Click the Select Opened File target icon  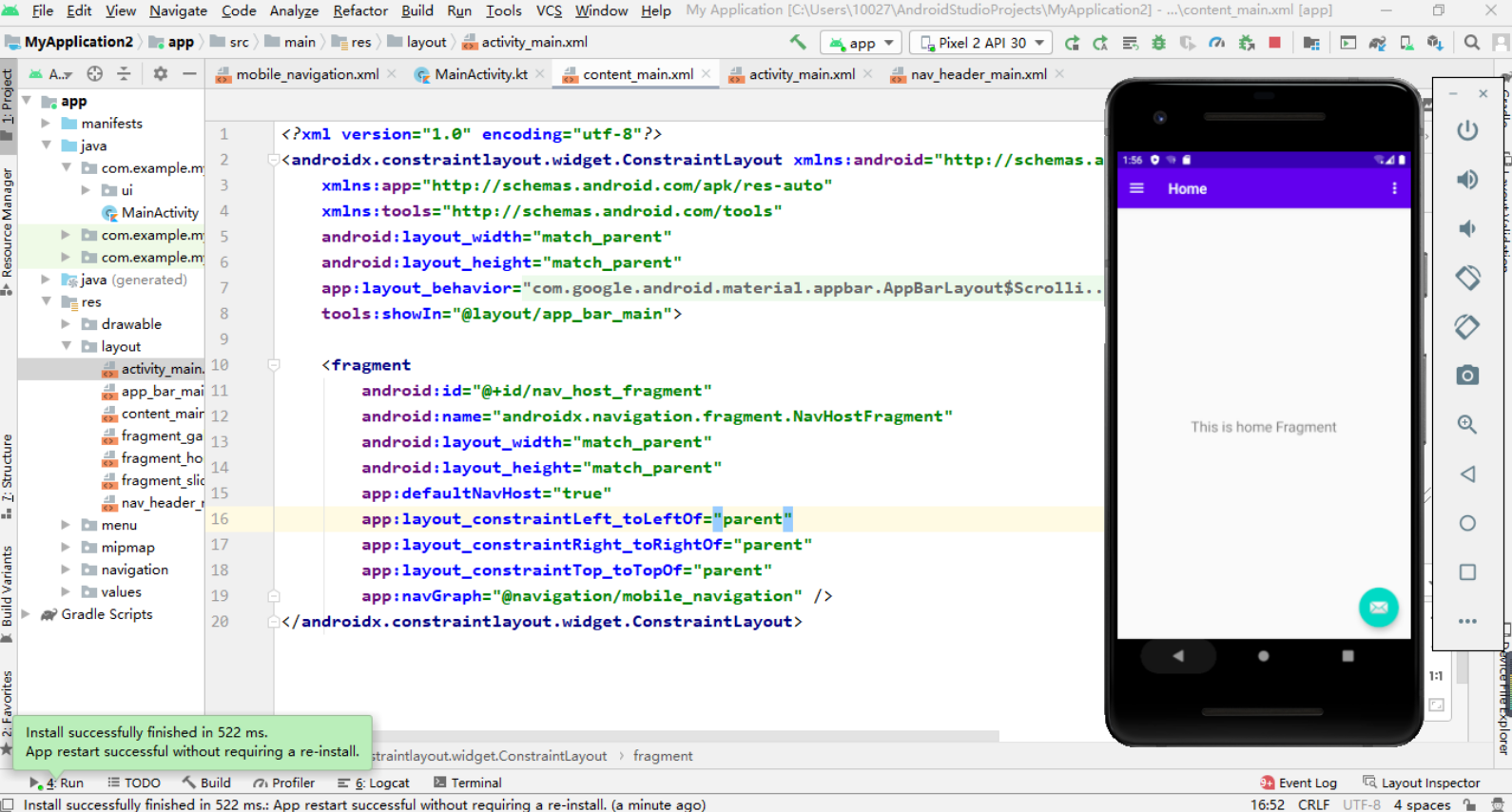(x=95, y=74)
